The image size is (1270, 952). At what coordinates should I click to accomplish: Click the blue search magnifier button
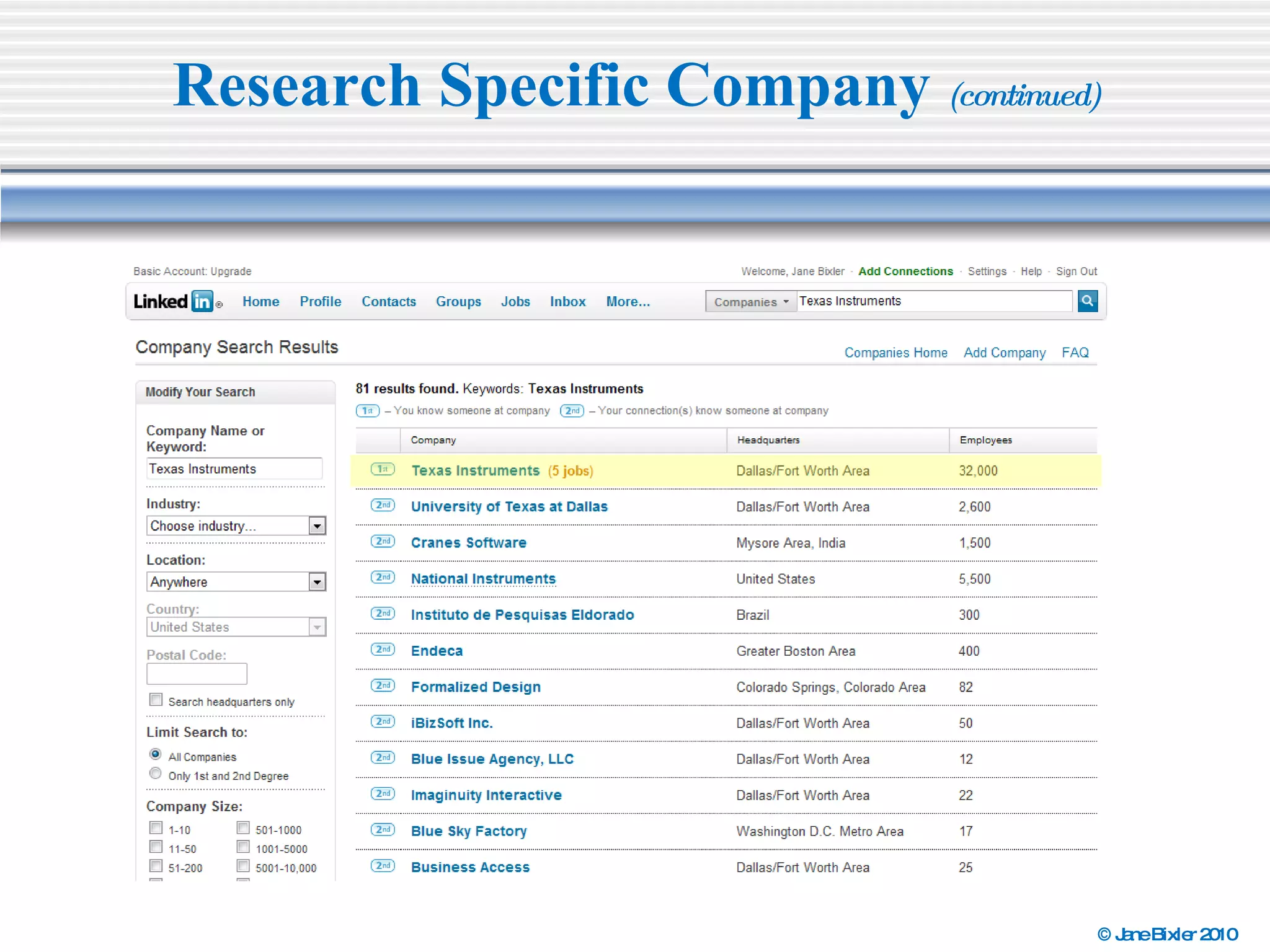point(1088,301)
